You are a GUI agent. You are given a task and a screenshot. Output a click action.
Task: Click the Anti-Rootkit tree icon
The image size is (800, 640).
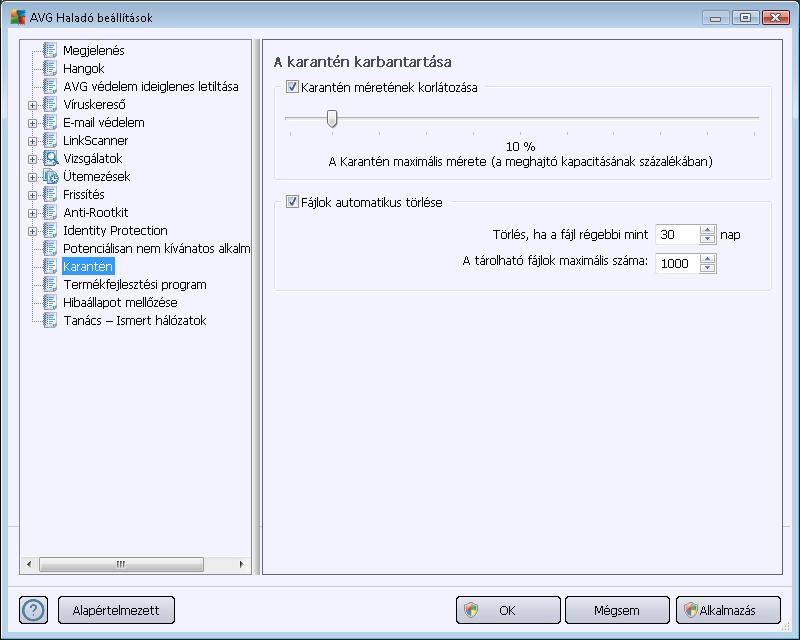(x=49, y=212)
